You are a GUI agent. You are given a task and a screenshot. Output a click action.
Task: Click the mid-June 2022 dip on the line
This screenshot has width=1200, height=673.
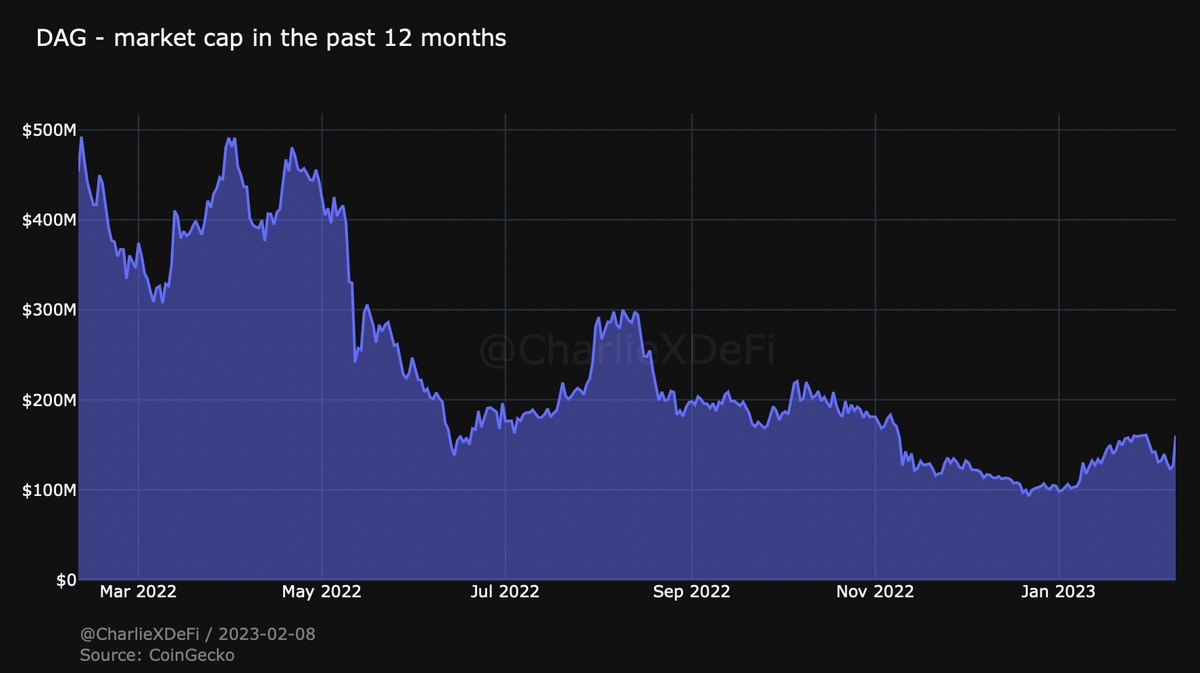tap(454, 454)
